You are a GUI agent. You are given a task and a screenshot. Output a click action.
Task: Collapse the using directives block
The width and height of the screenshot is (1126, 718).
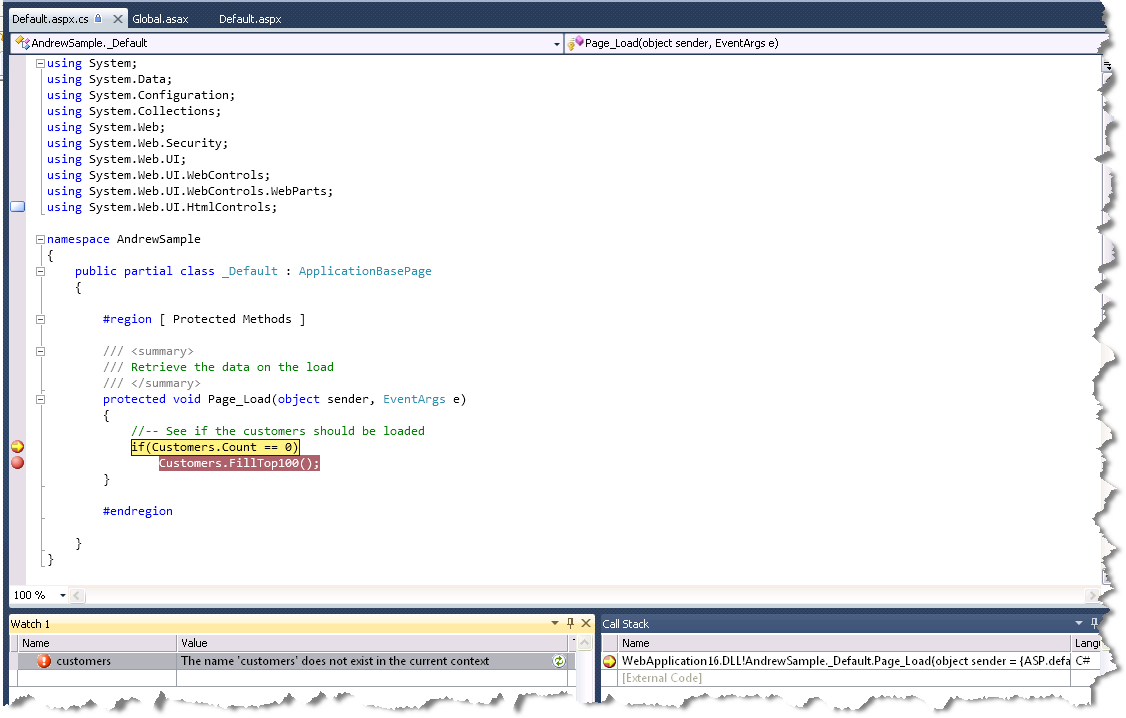(40, 63)
